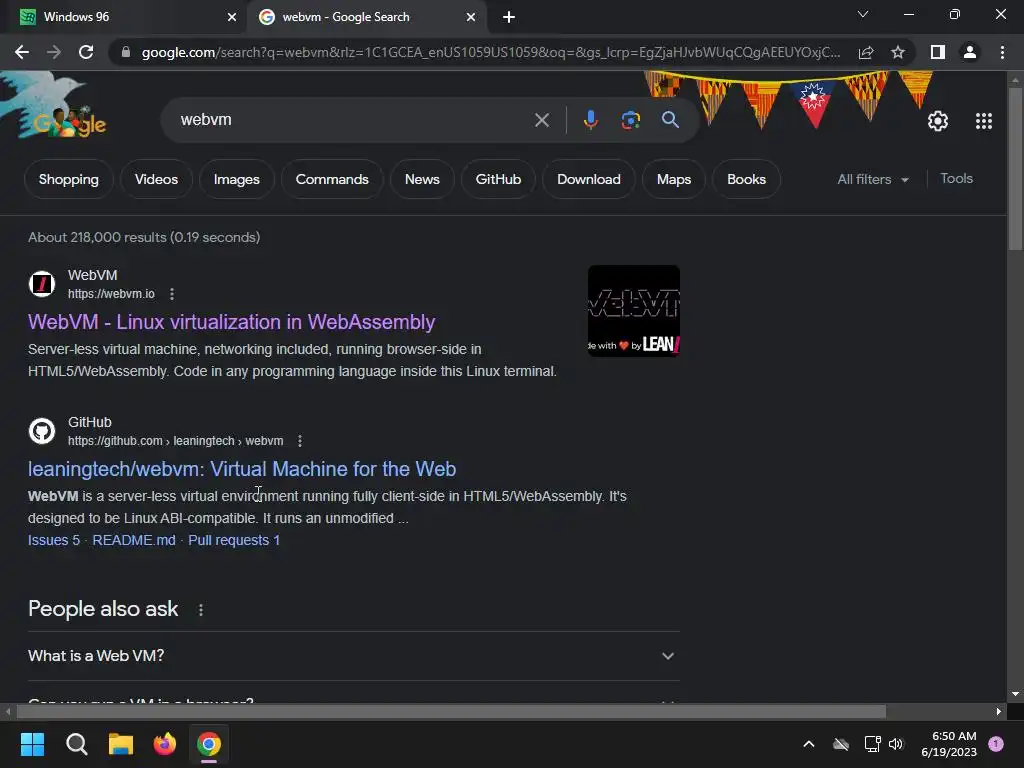
Task: Filter results by GitHub
Action: tap(498, 179)
